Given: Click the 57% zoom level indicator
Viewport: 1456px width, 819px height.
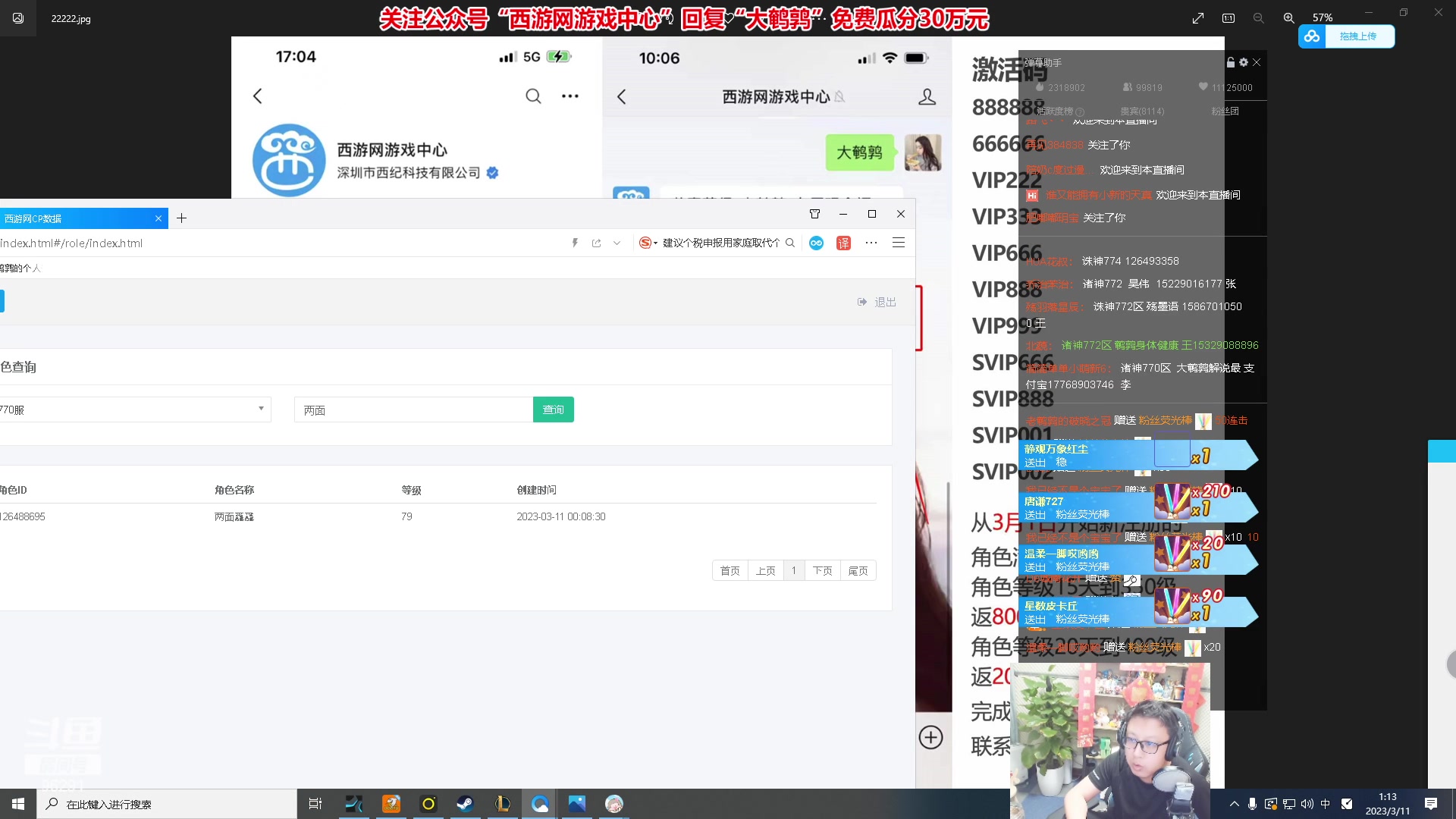Looking at the screenshot, I should pyautogui.click(x=1322, y=17).
